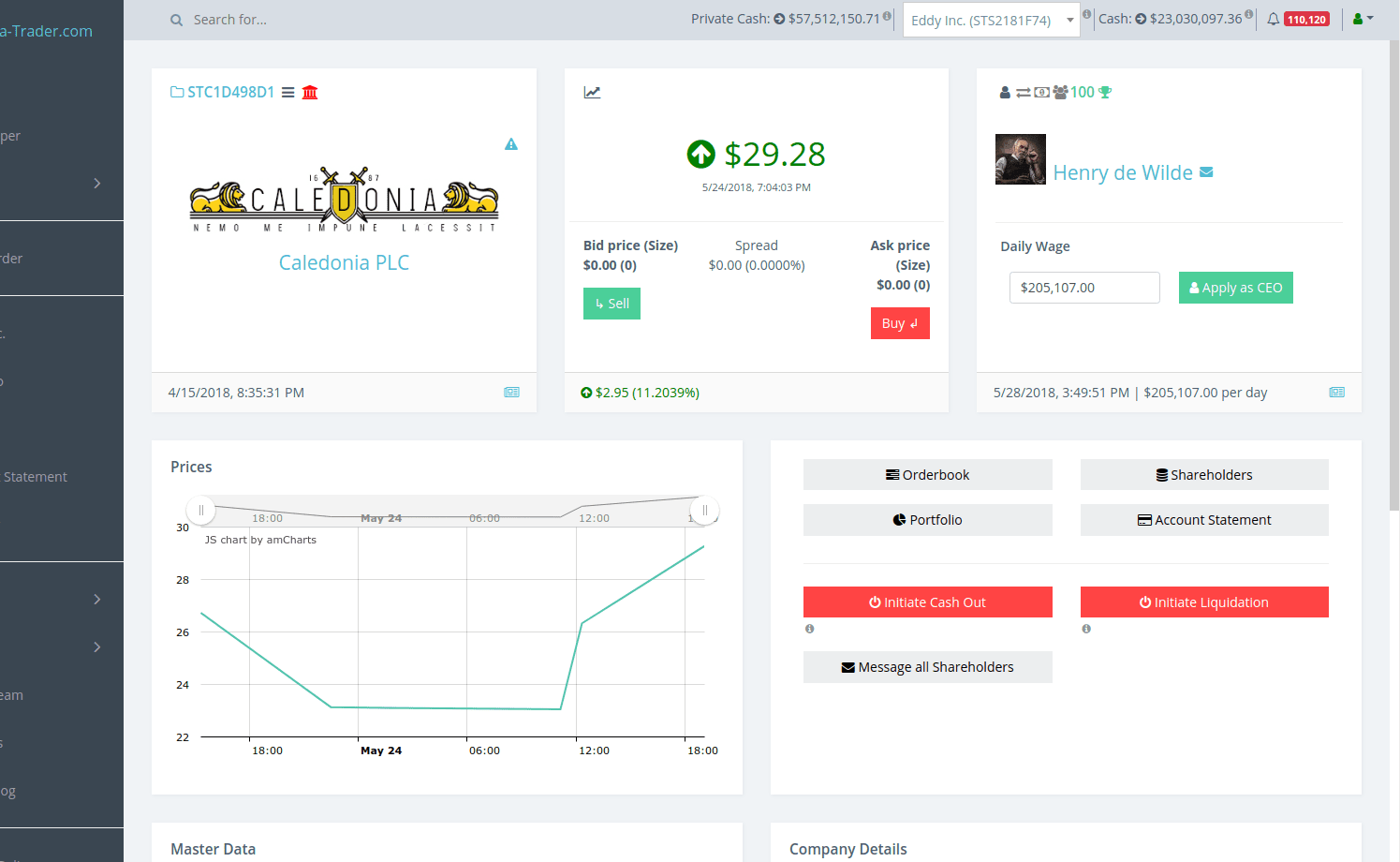Open the red bank icon on Caledonia PLC card
This screenshot has width=1400, height=862.
coord(309,92)
